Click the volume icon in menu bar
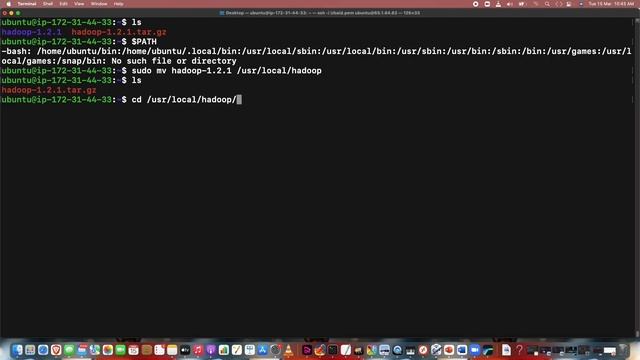This screenshot has height=360, width=640. [509, 4]
